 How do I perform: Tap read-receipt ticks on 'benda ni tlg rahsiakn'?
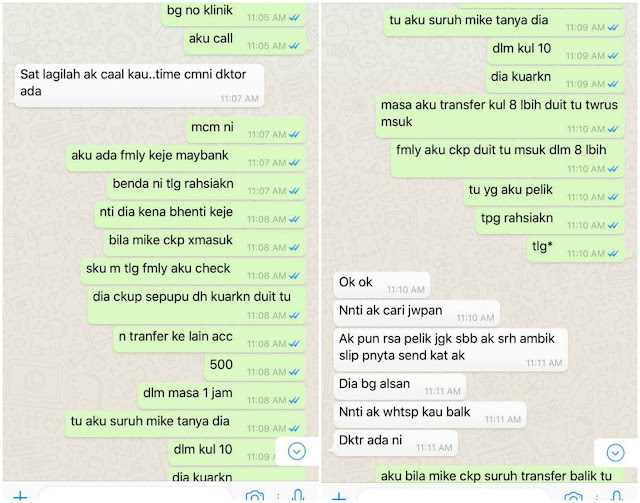pyautogui.click(x=294, y=191)
